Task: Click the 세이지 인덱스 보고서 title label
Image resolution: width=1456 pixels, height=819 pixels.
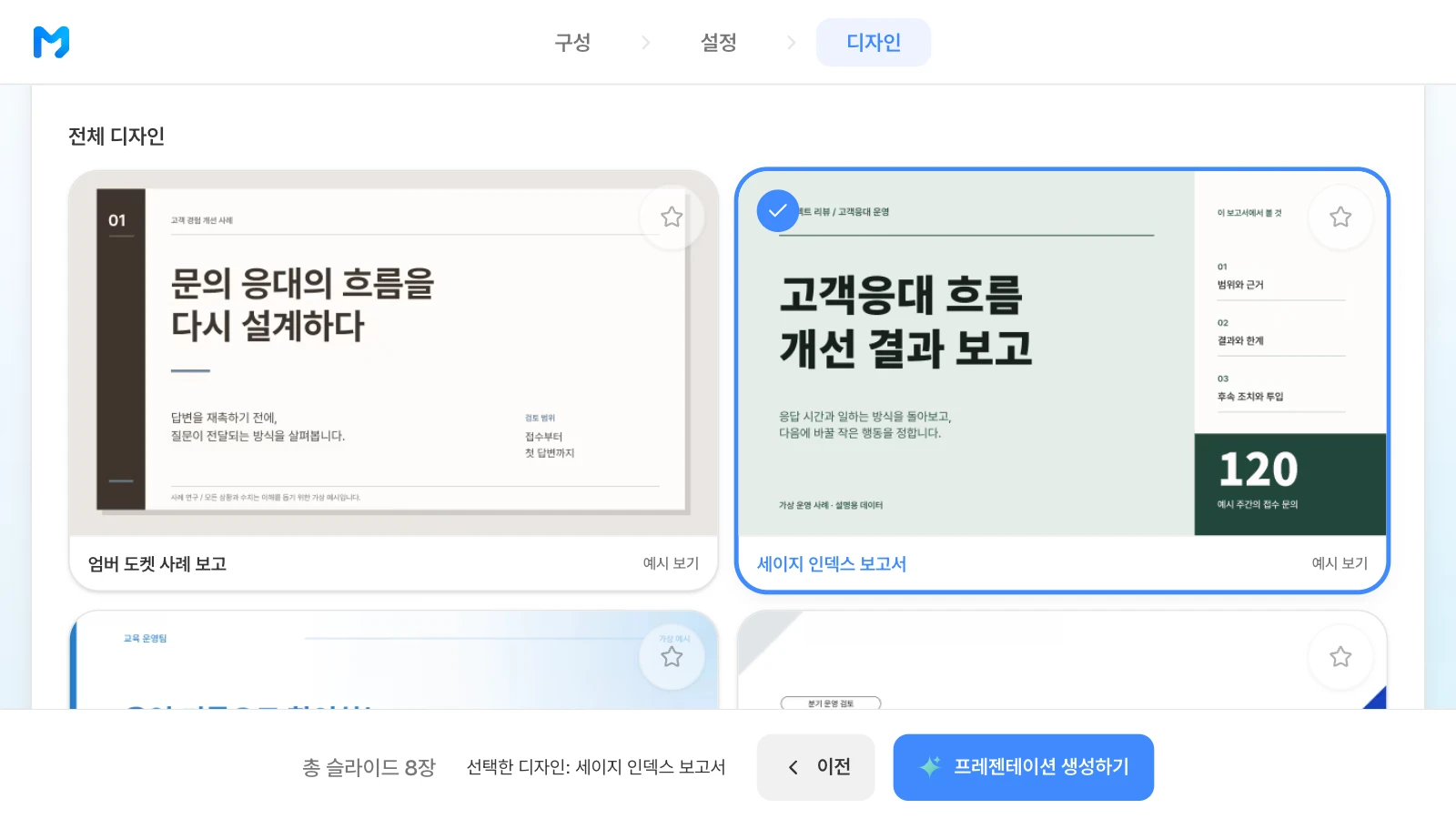Action: tap(832, 564)
